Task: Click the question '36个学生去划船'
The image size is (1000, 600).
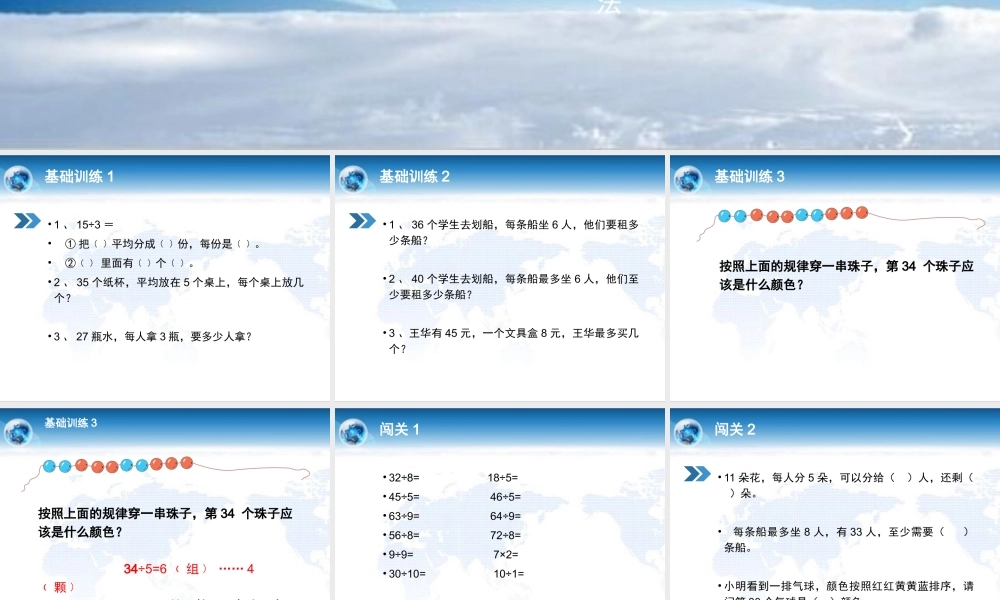Action: click(x=511, y=232)
